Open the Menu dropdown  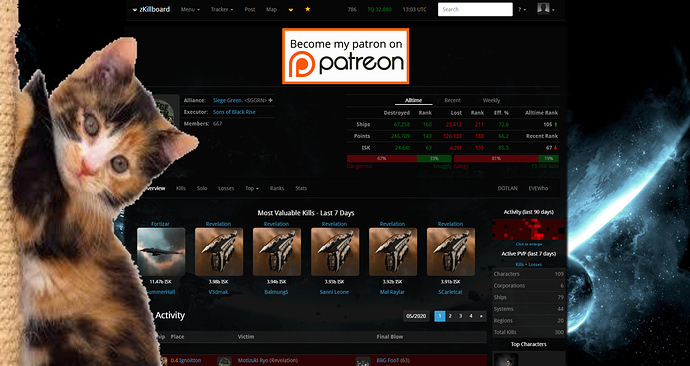click(190, 9)
